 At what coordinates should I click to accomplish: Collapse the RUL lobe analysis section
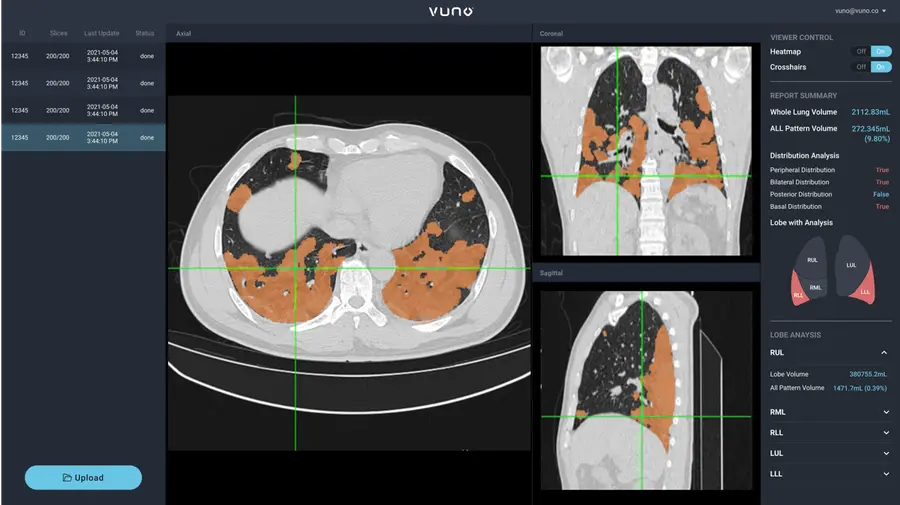click(885, 353)
